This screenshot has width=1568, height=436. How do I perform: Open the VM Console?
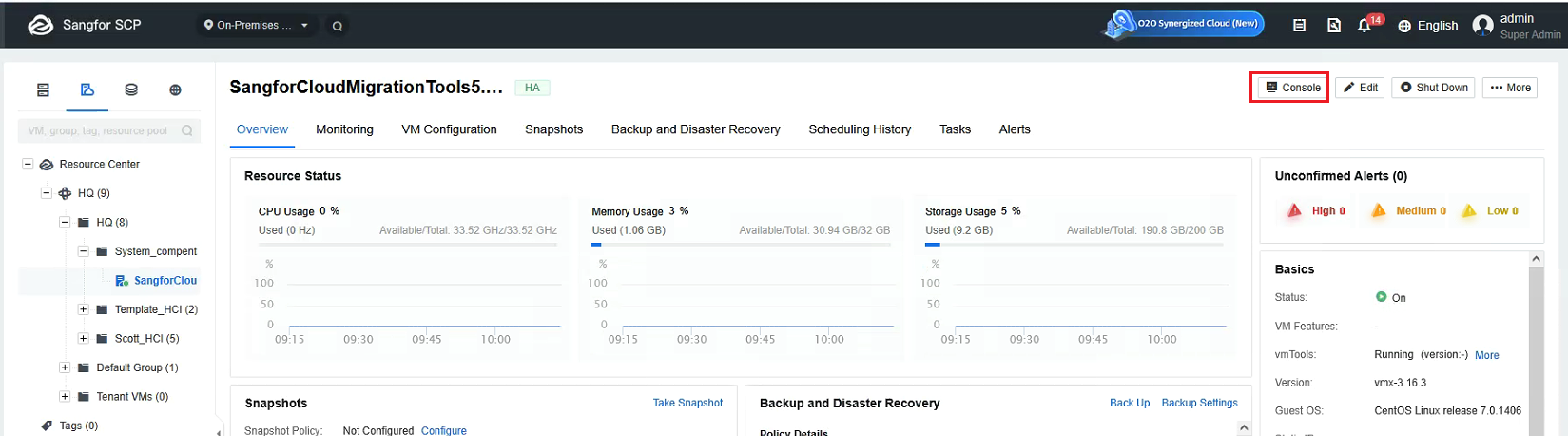coord(1292,88)
